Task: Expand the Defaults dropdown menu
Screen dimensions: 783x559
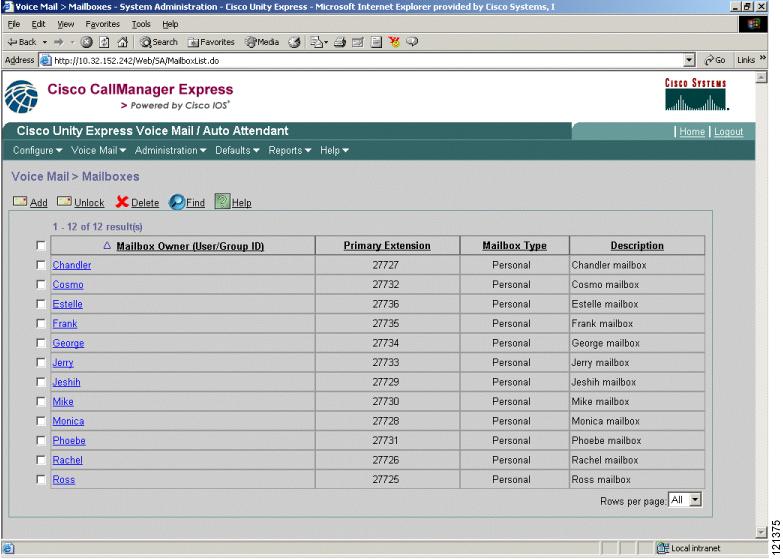Action: [237, 150]
